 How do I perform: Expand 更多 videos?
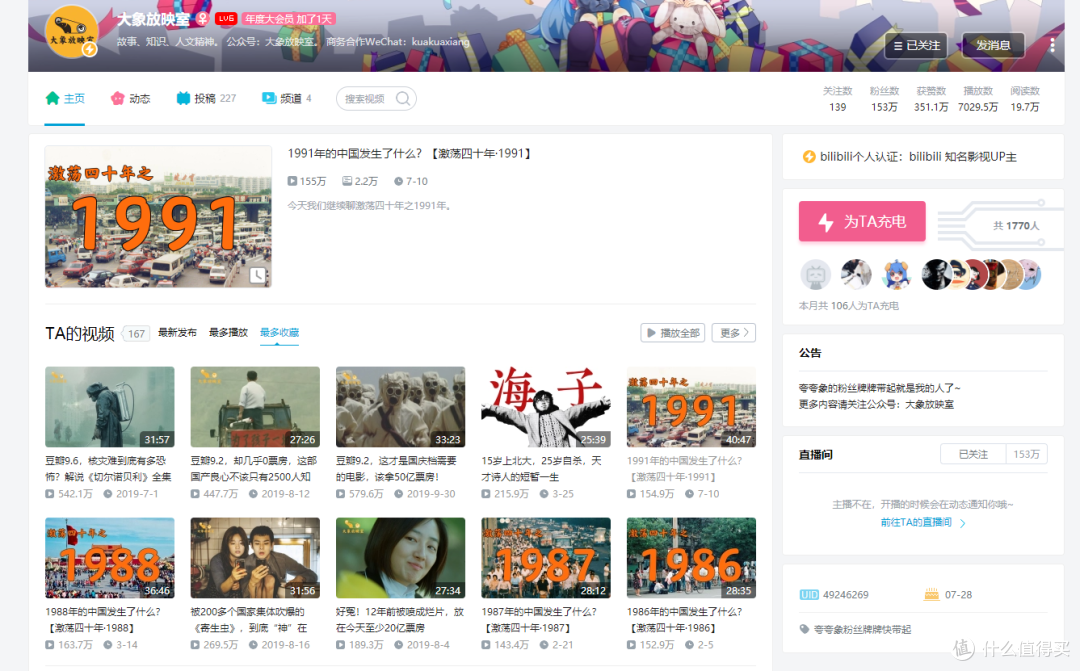tap(734, 333)
